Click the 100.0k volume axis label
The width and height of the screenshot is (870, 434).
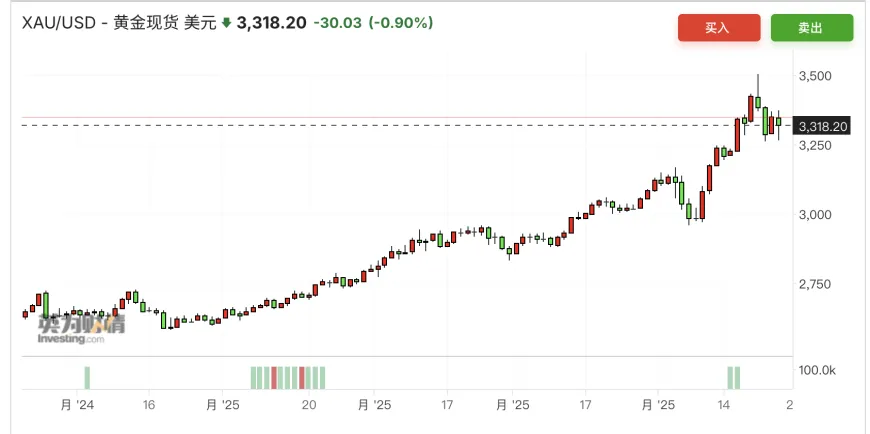coord(816,370)
